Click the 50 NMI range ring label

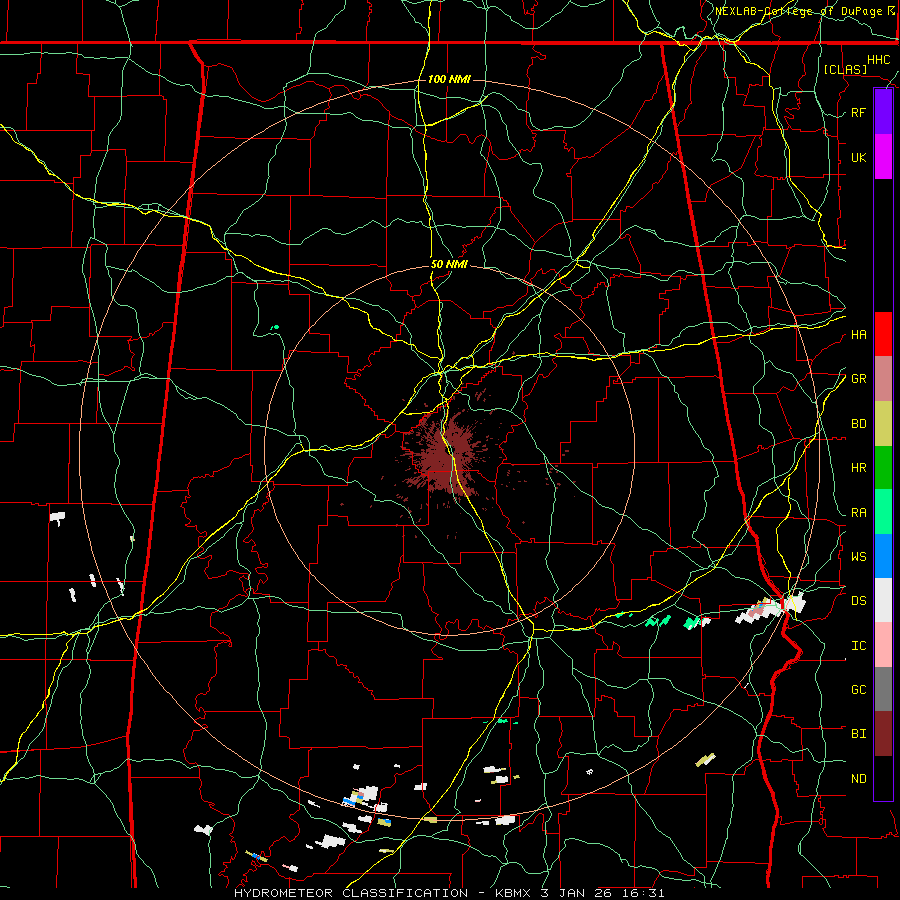(449, 264)
